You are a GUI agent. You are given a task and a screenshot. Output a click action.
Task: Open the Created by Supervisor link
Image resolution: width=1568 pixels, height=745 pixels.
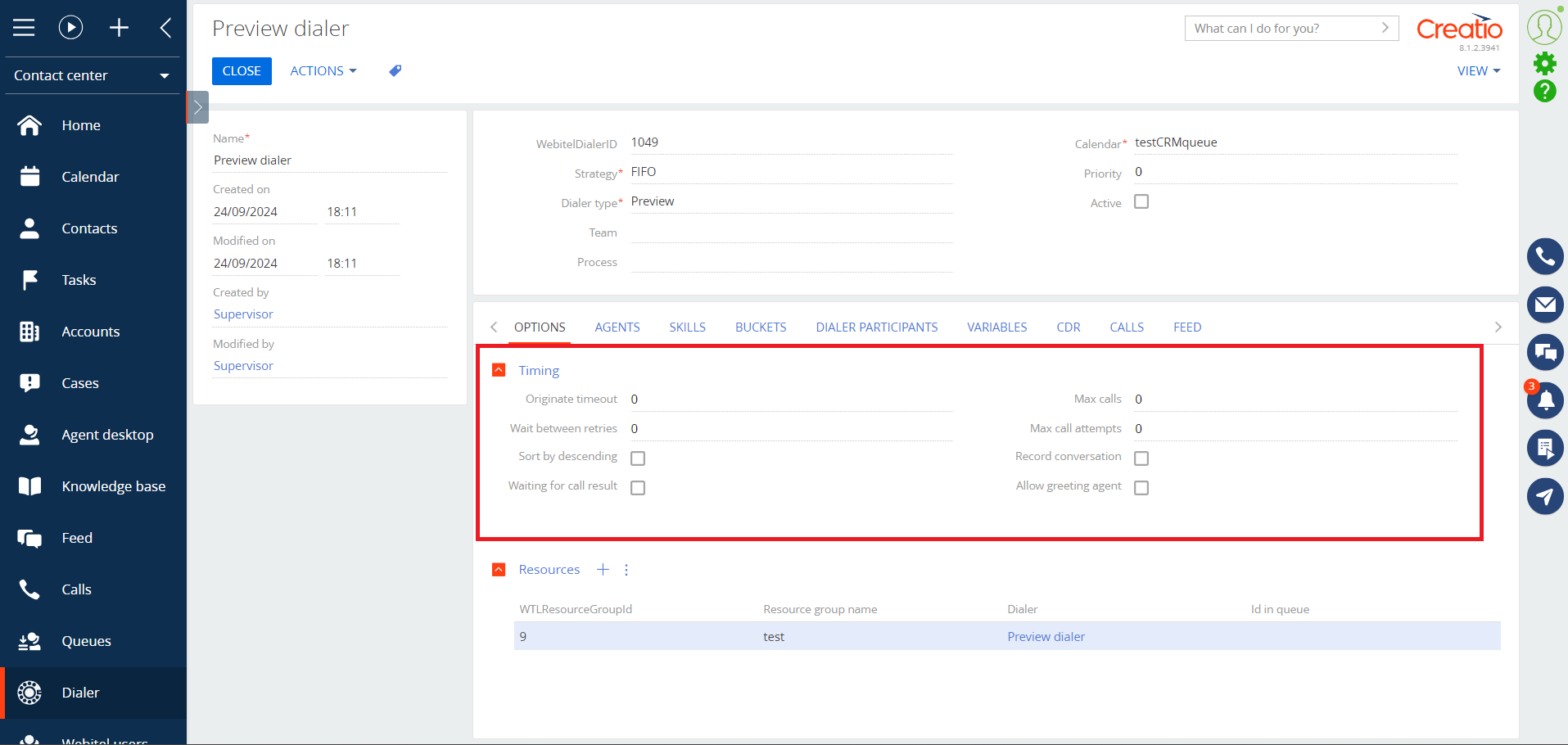click(243, 314)
